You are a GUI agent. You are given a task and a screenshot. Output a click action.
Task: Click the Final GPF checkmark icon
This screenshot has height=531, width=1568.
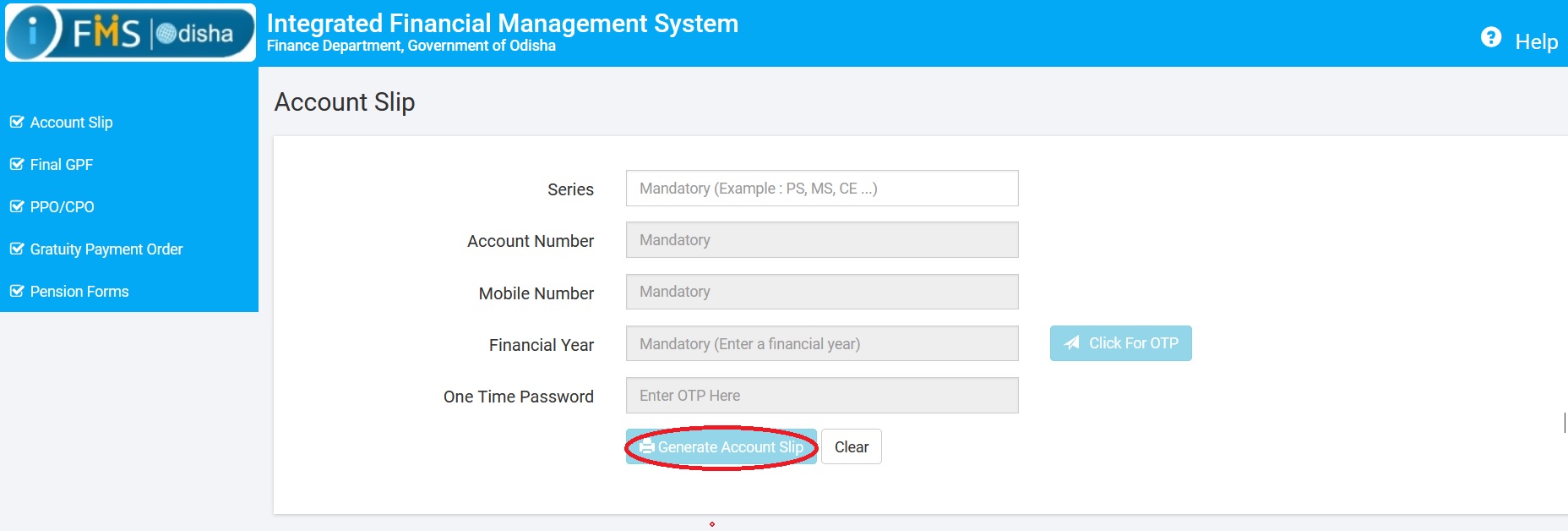(17, 164)
